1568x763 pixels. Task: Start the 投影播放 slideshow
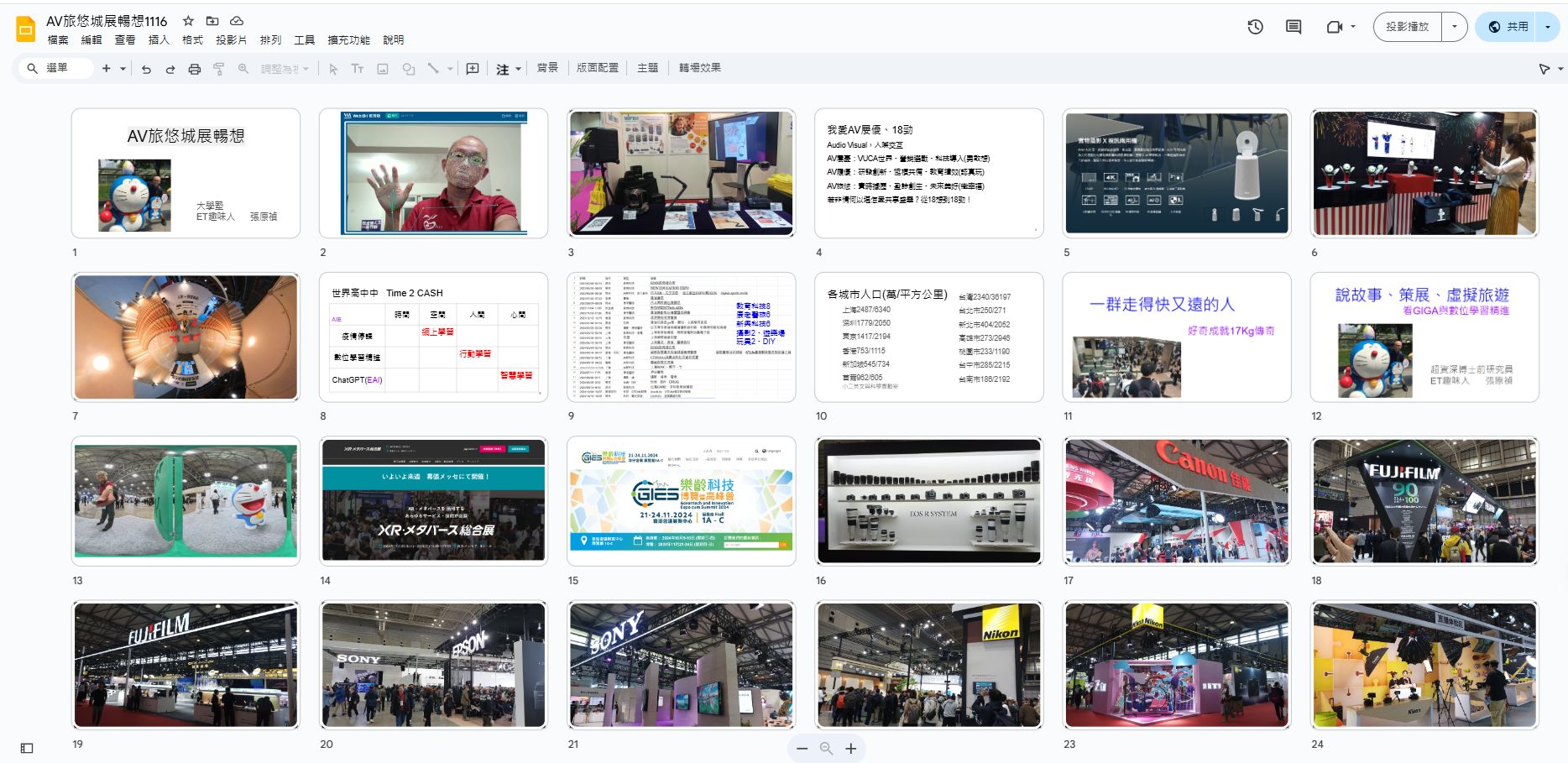coord(1408,27)
